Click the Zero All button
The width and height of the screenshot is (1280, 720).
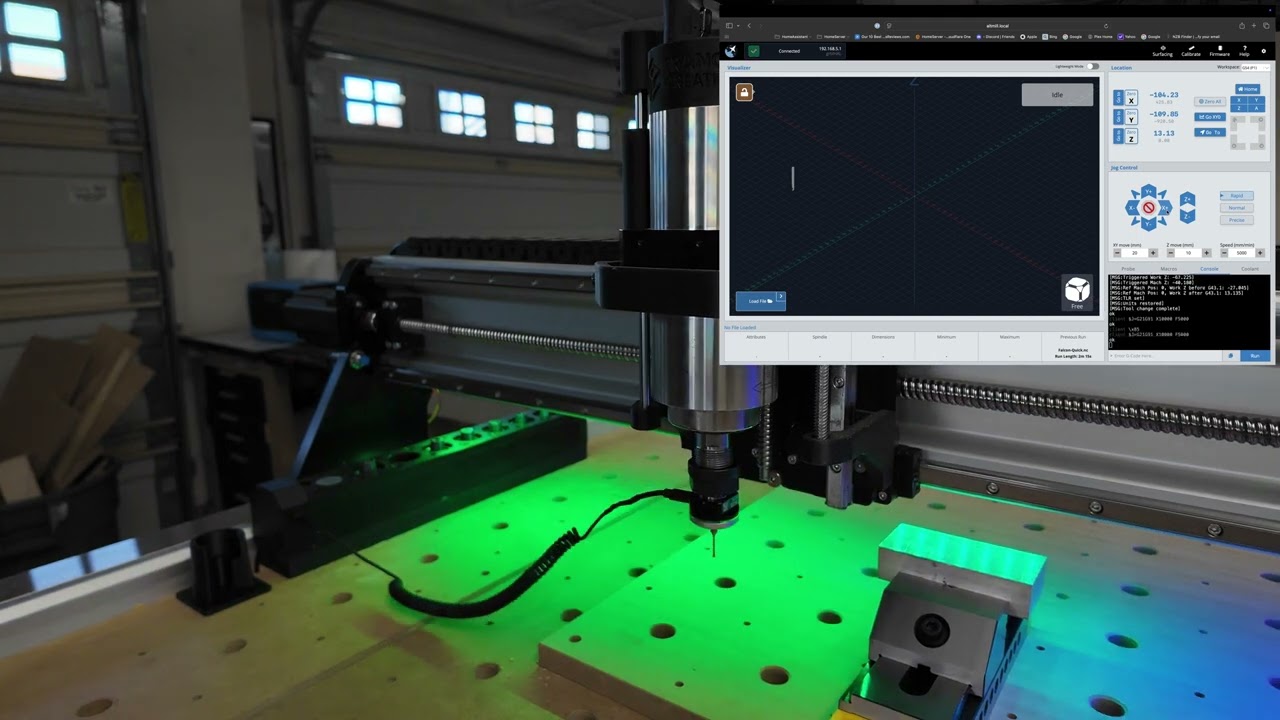1210,101
